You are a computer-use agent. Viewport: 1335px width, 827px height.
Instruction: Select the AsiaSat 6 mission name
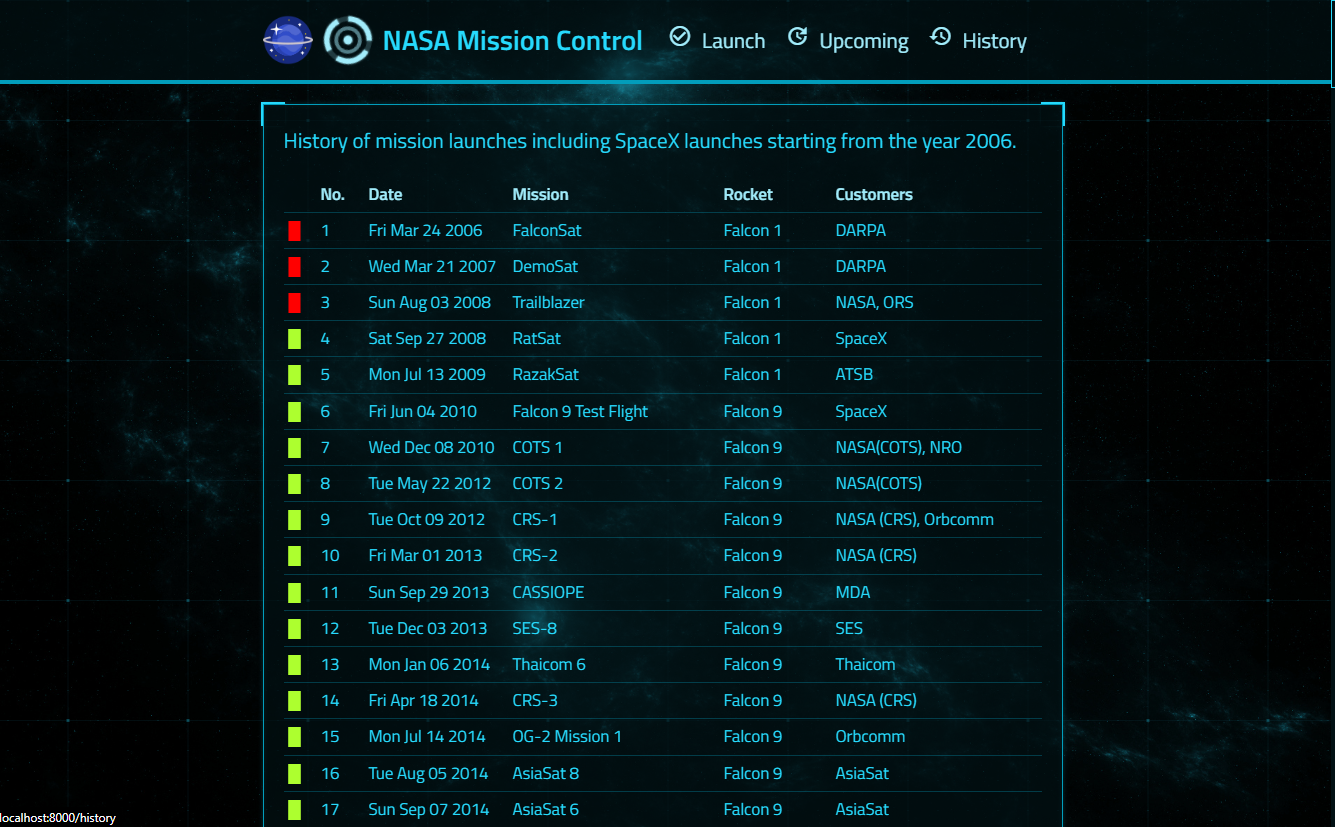point(546,809)
